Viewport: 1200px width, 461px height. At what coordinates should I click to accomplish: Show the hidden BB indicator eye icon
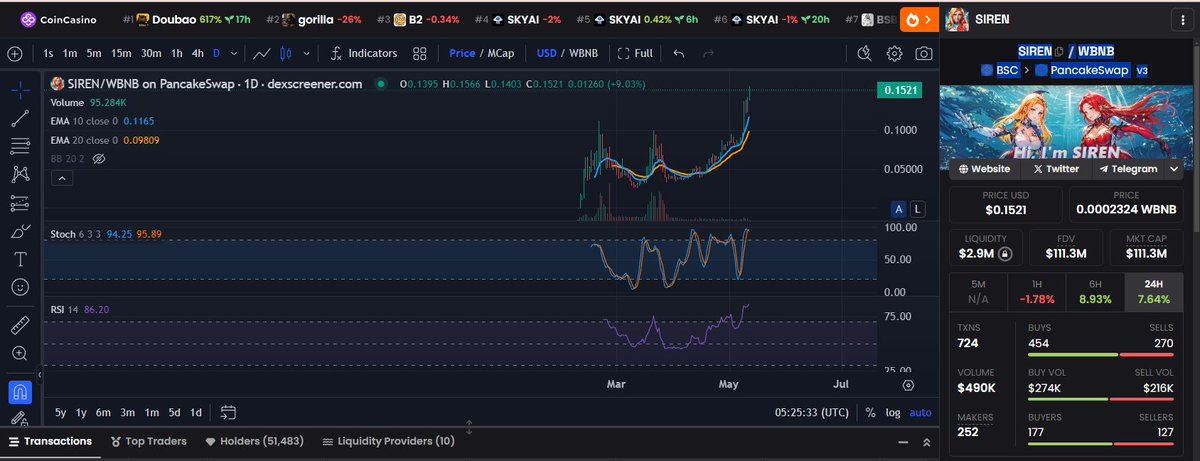click(x=98, y=158)
